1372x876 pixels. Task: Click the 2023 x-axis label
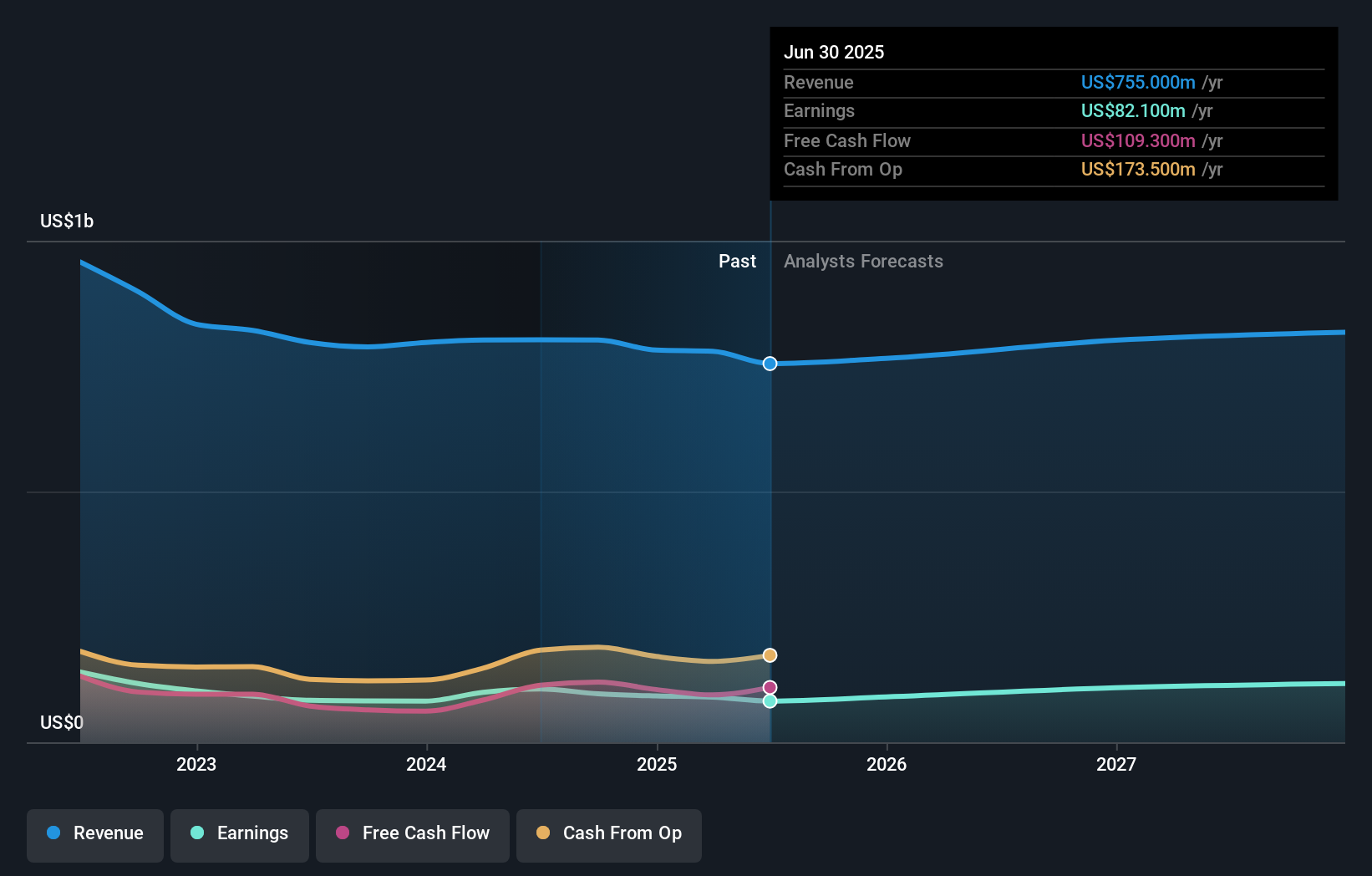196,764
